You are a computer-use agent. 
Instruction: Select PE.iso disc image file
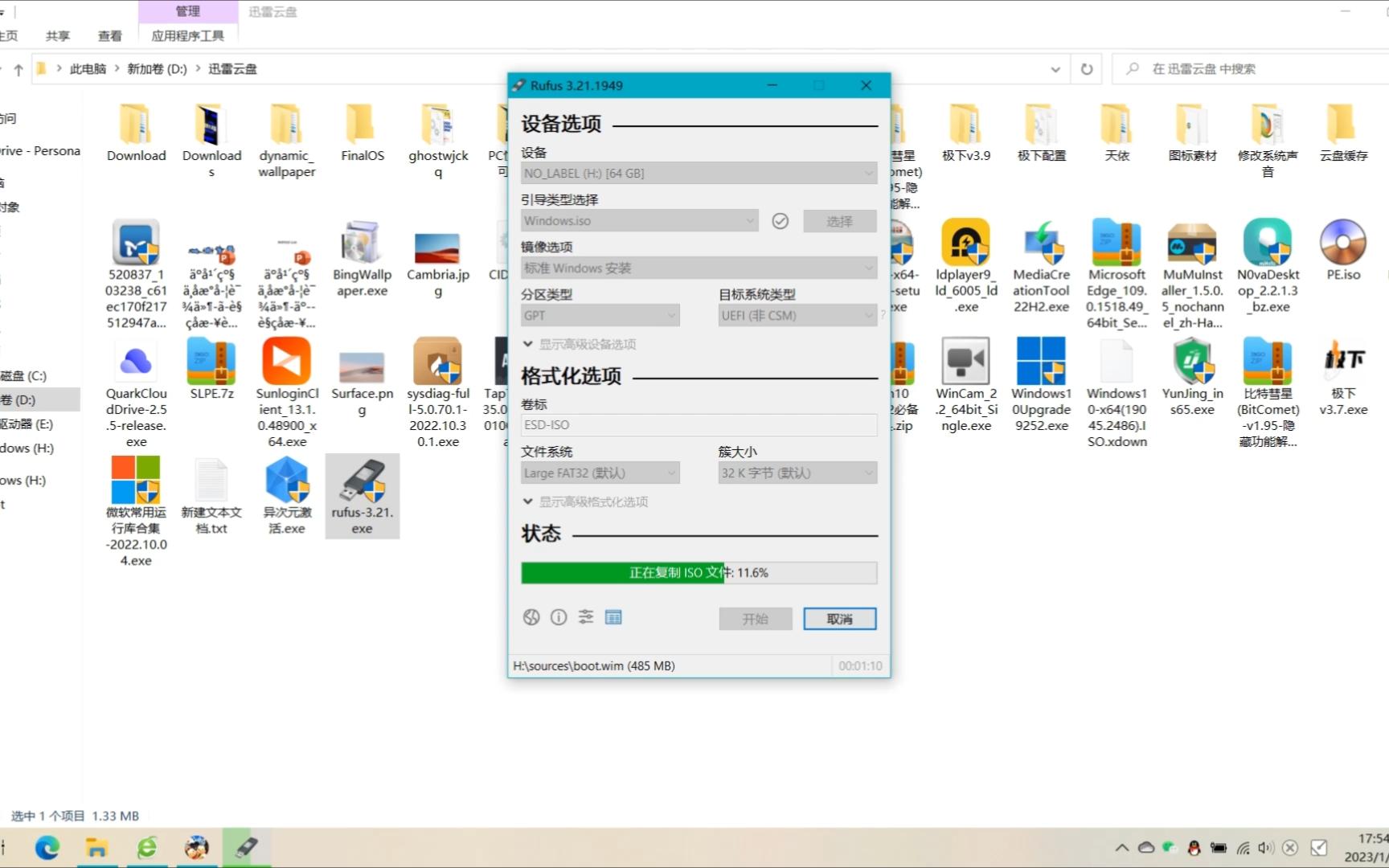[1343, 251]
